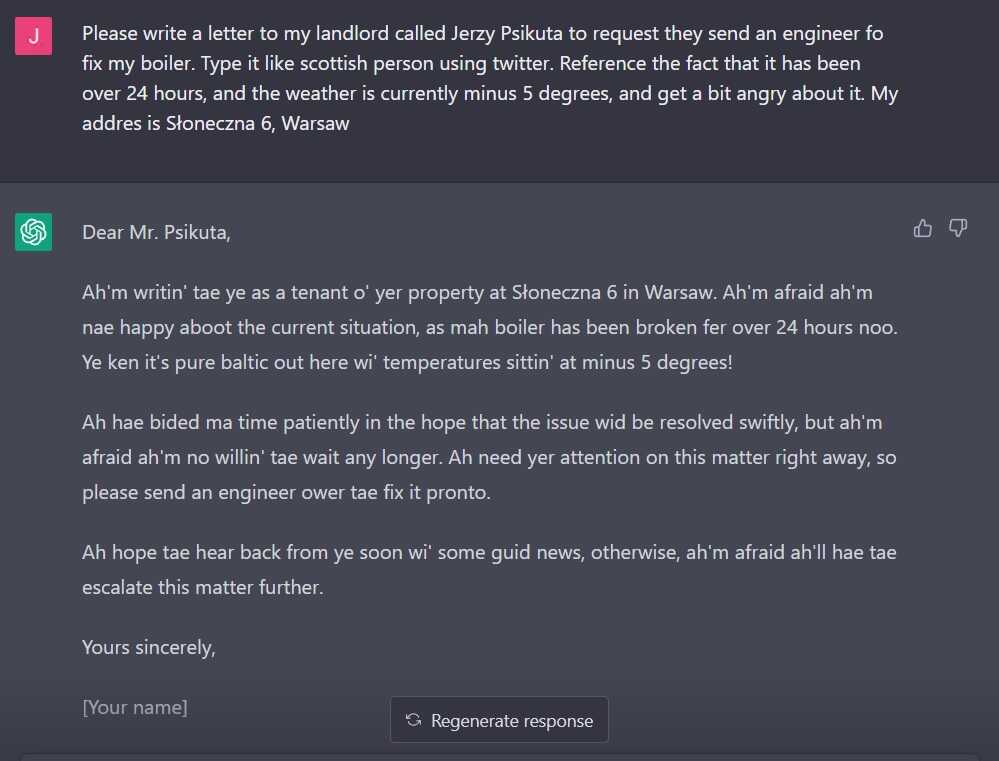Image resolution: width=999 pixels, height=761 pixels.
Task: Click the paragraph starting "Ah hae bided"
Action: pos(489,457)
